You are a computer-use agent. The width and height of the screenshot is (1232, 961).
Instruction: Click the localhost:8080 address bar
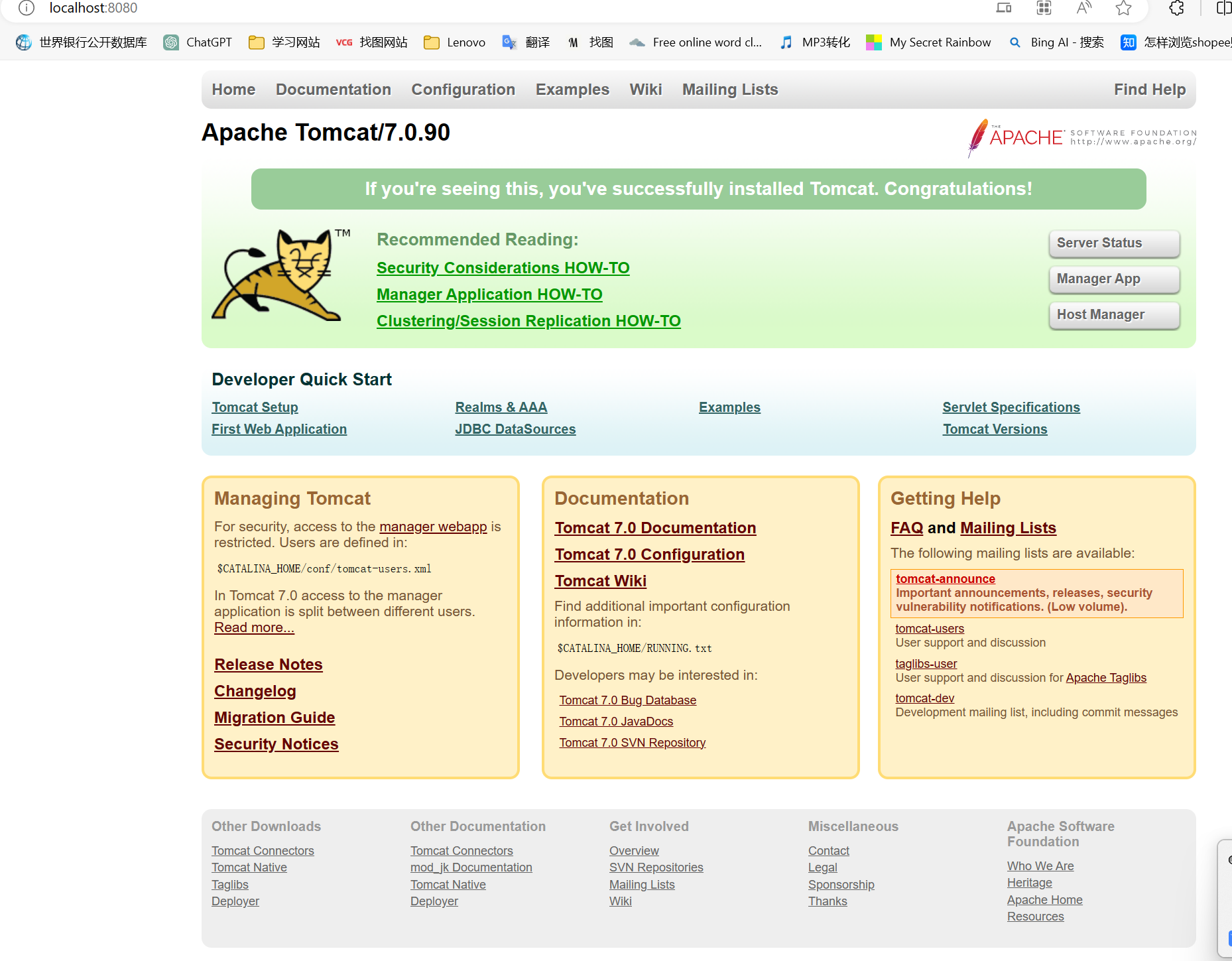[x=93, y=8]
